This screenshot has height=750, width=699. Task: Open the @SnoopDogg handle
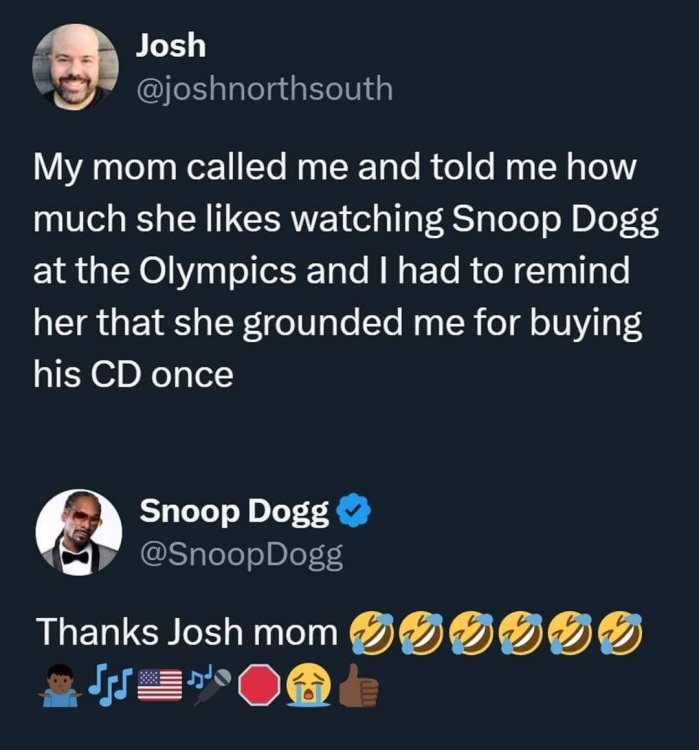coord(241,555)
